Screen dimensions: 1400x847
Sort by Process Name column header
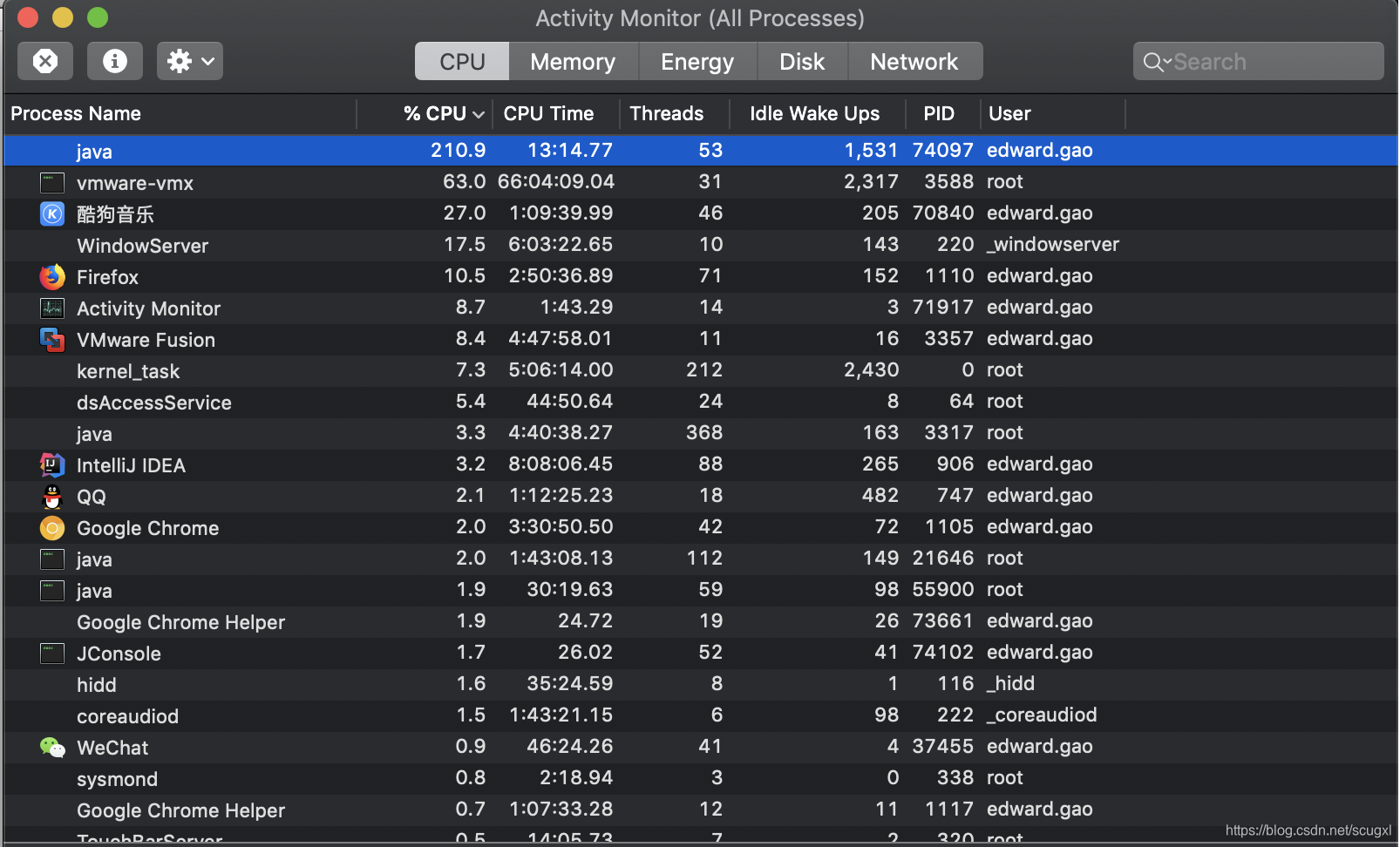click(180, 113)
